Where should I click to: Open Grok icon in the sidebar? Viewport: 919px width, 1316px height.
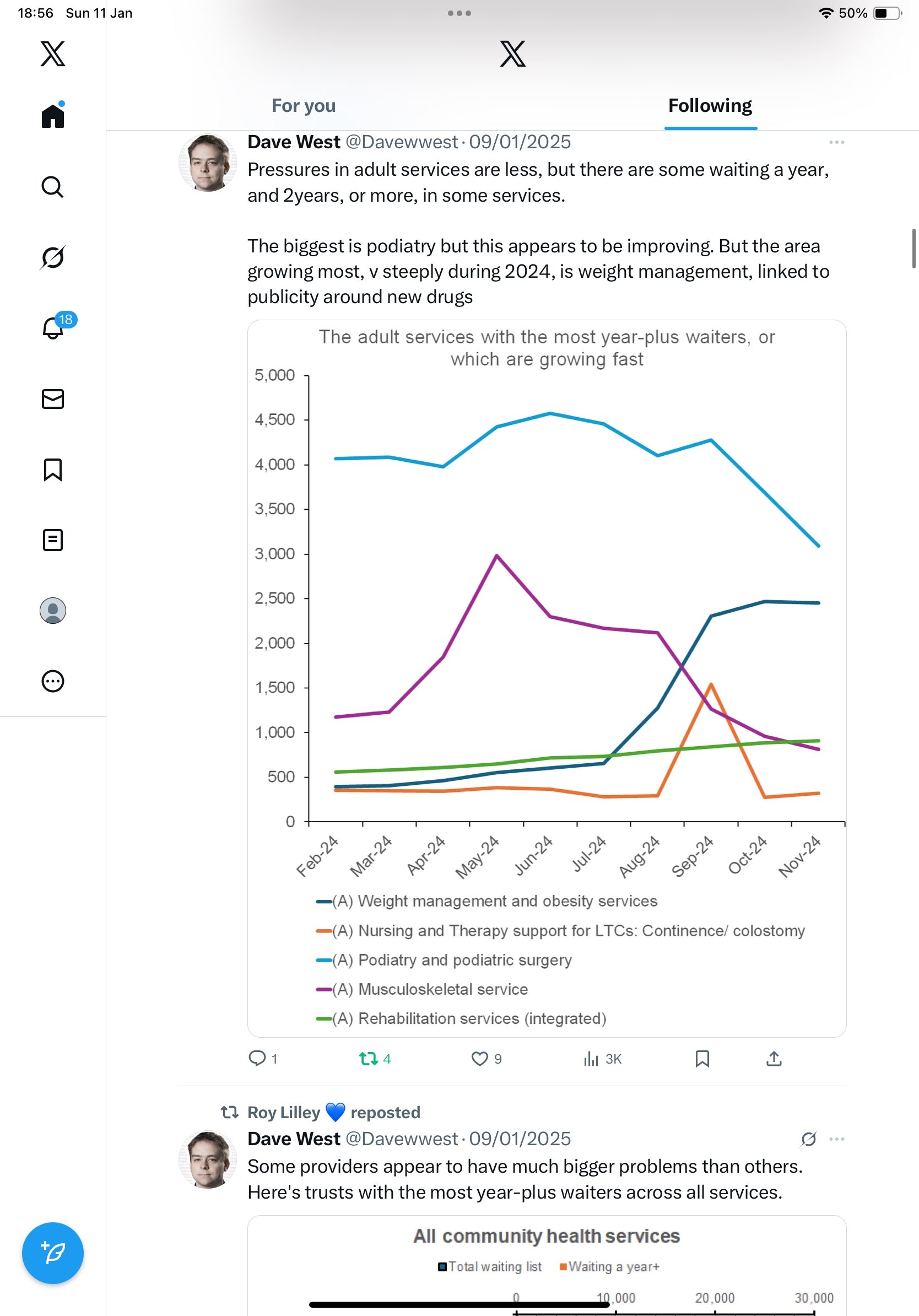point(53,257)
